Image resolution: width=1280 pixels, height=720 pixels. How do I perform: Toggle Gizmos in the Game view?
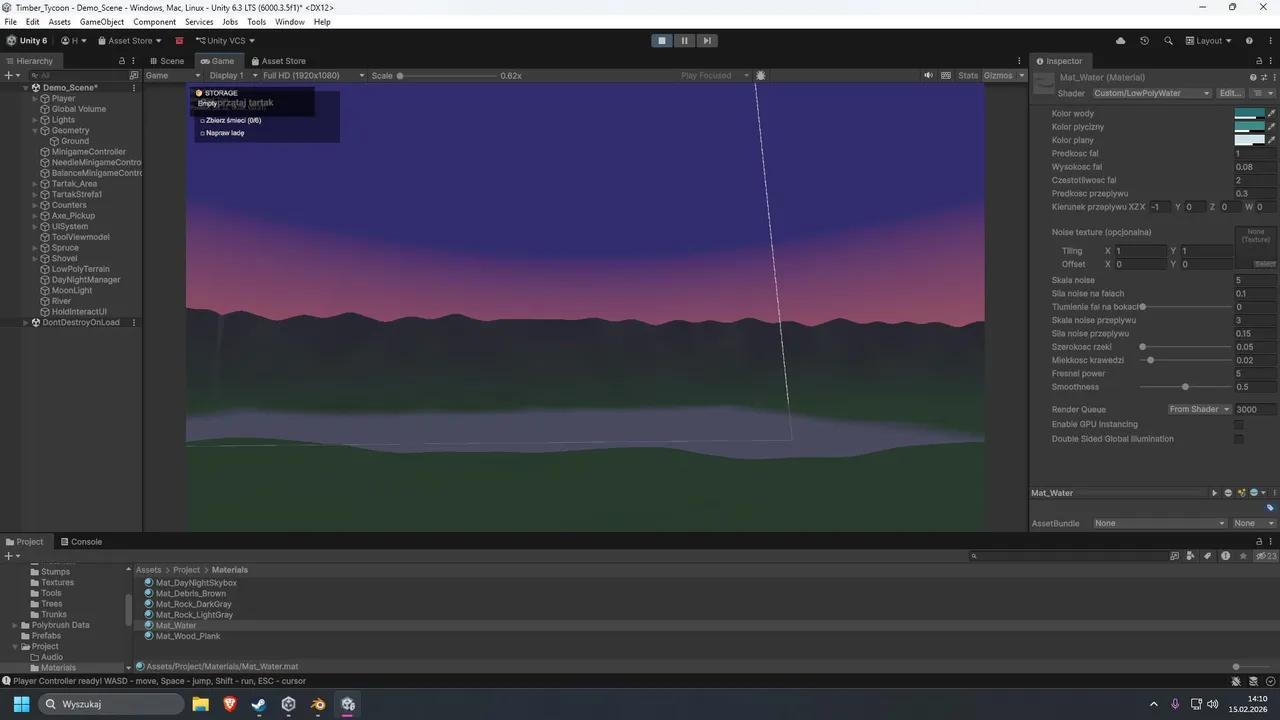coord(998,76)
